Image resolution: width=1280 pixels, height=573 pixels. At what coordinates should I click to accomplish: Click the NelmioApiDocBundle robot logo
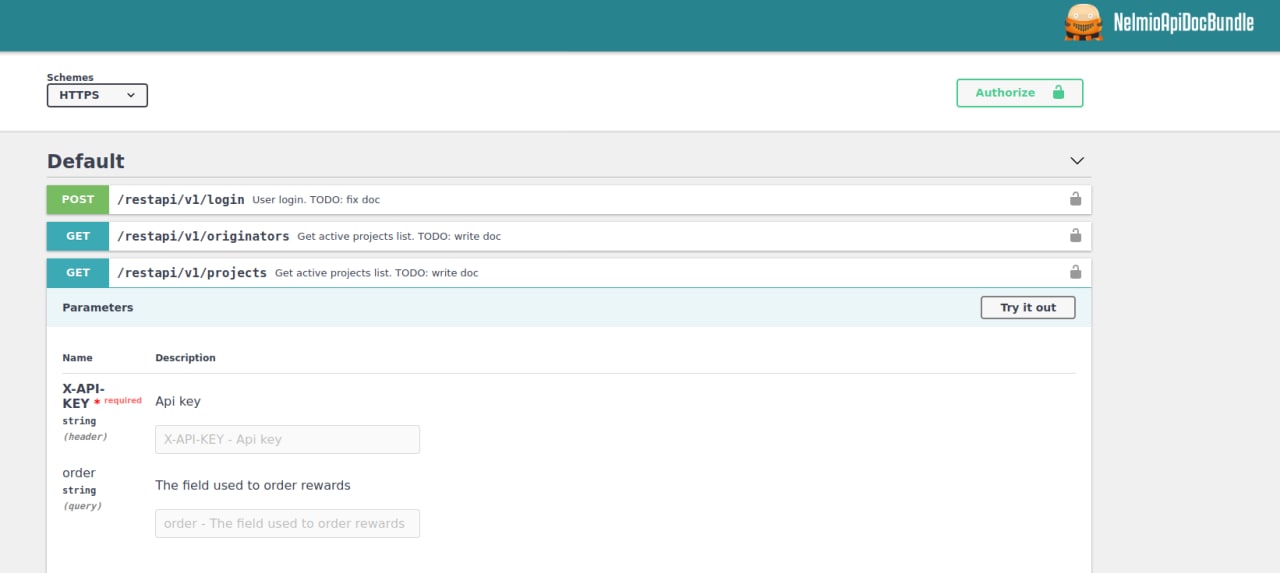click(1083, 22)
